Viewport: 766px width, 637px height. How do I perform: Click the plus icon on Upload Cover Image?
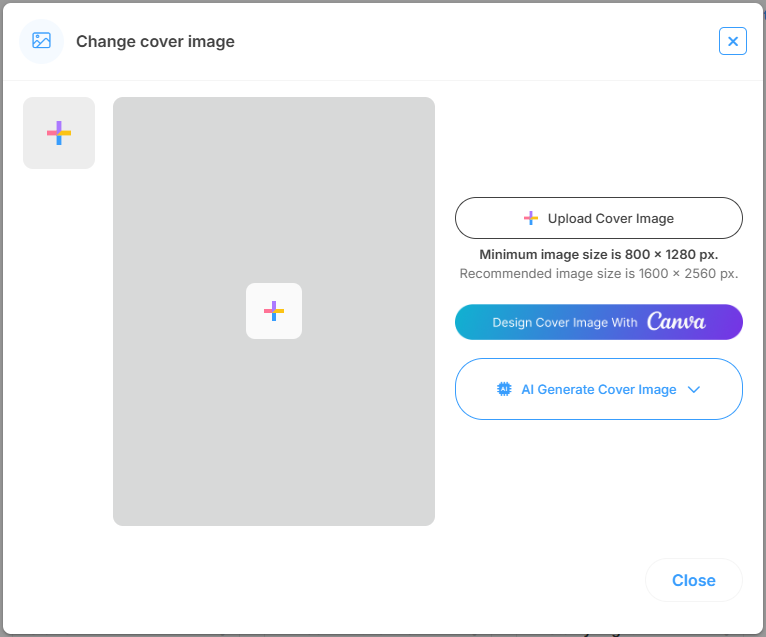tap(531, 218)
